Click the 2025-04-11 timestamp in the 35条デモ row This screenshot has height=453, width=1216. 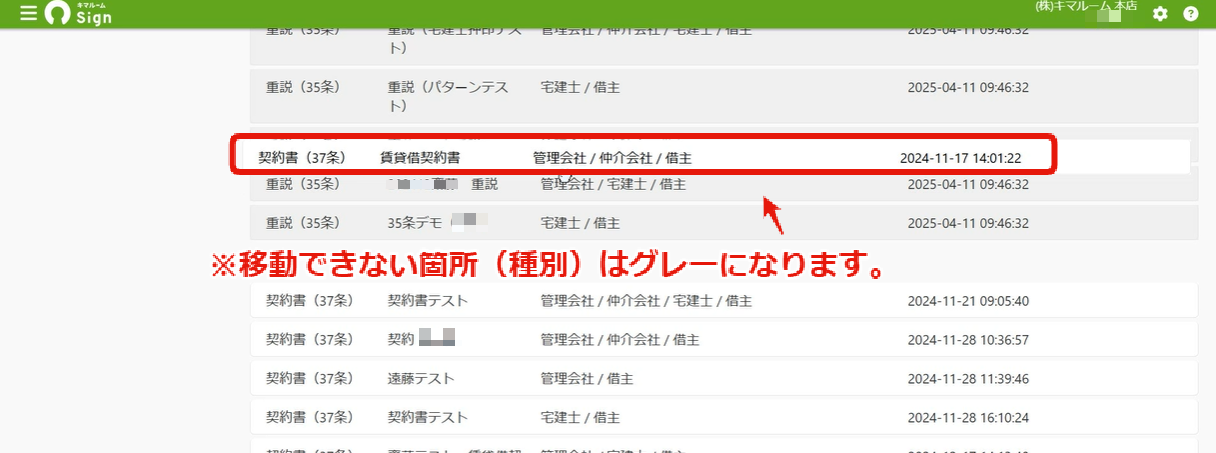pyautogui.click(x=968, y=222)
